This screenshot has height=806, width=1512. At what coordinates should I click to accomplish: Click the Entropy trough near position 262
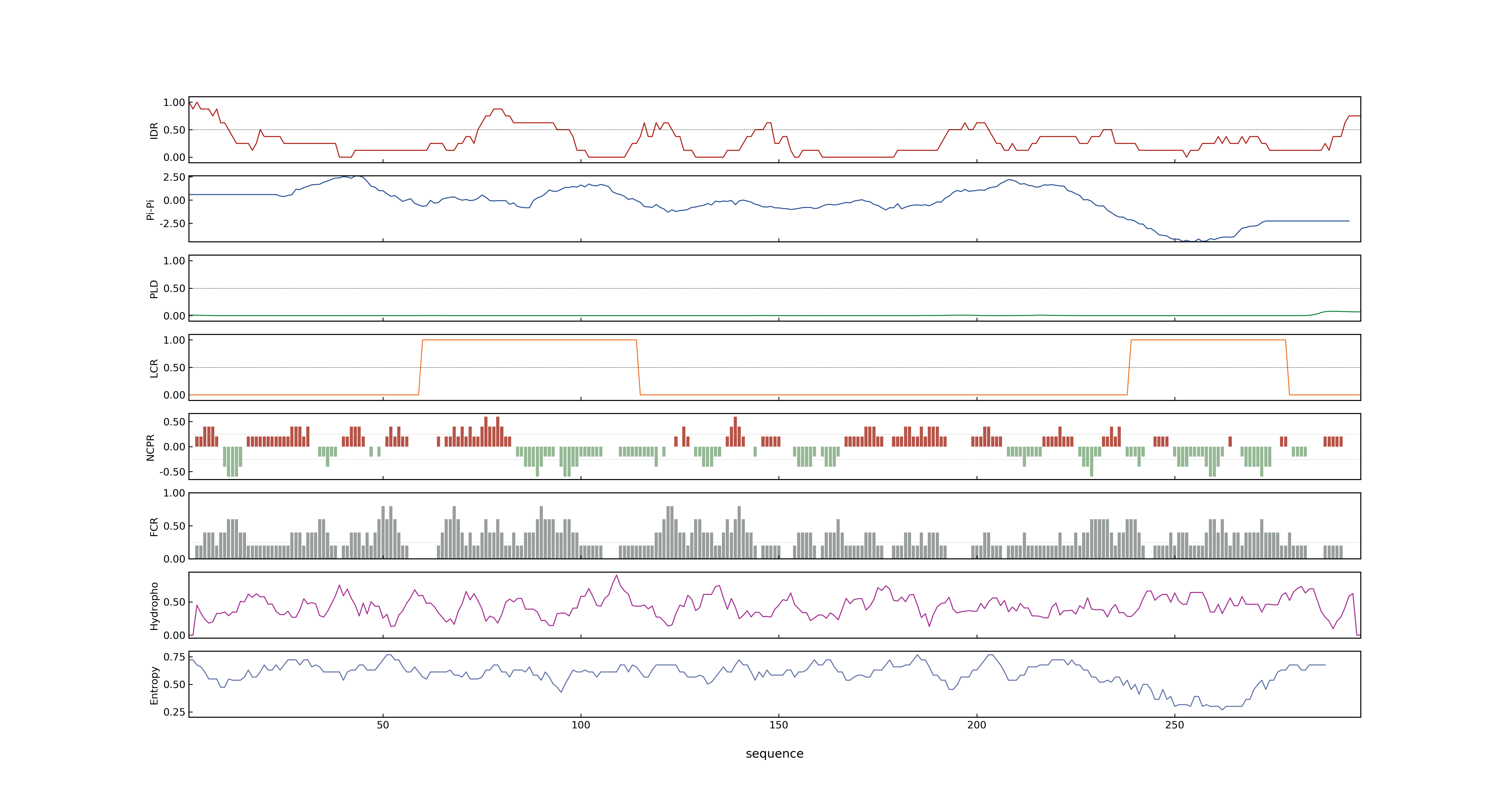[x=1222, y=709]
